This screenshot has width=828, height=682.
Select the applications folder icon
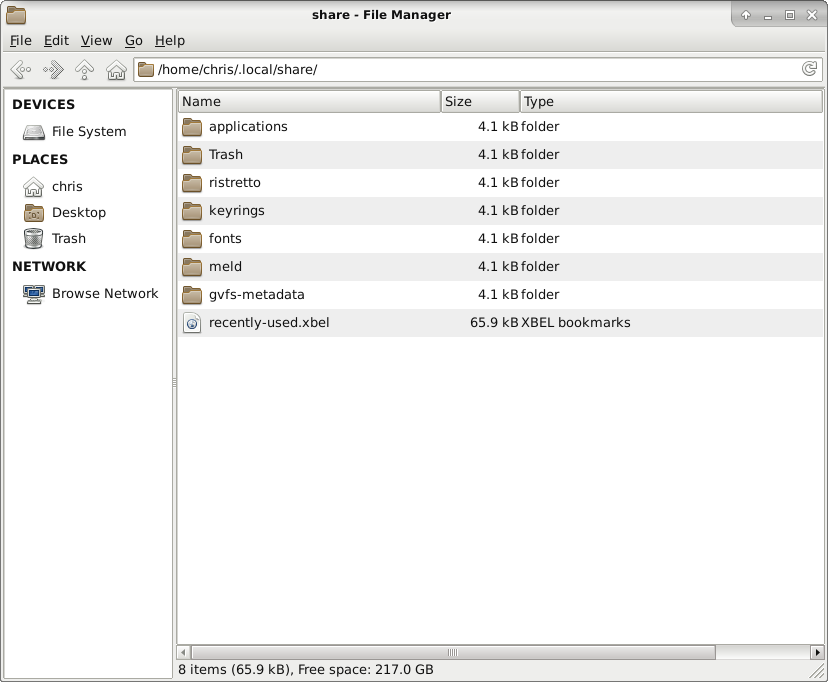click(192, 127)
